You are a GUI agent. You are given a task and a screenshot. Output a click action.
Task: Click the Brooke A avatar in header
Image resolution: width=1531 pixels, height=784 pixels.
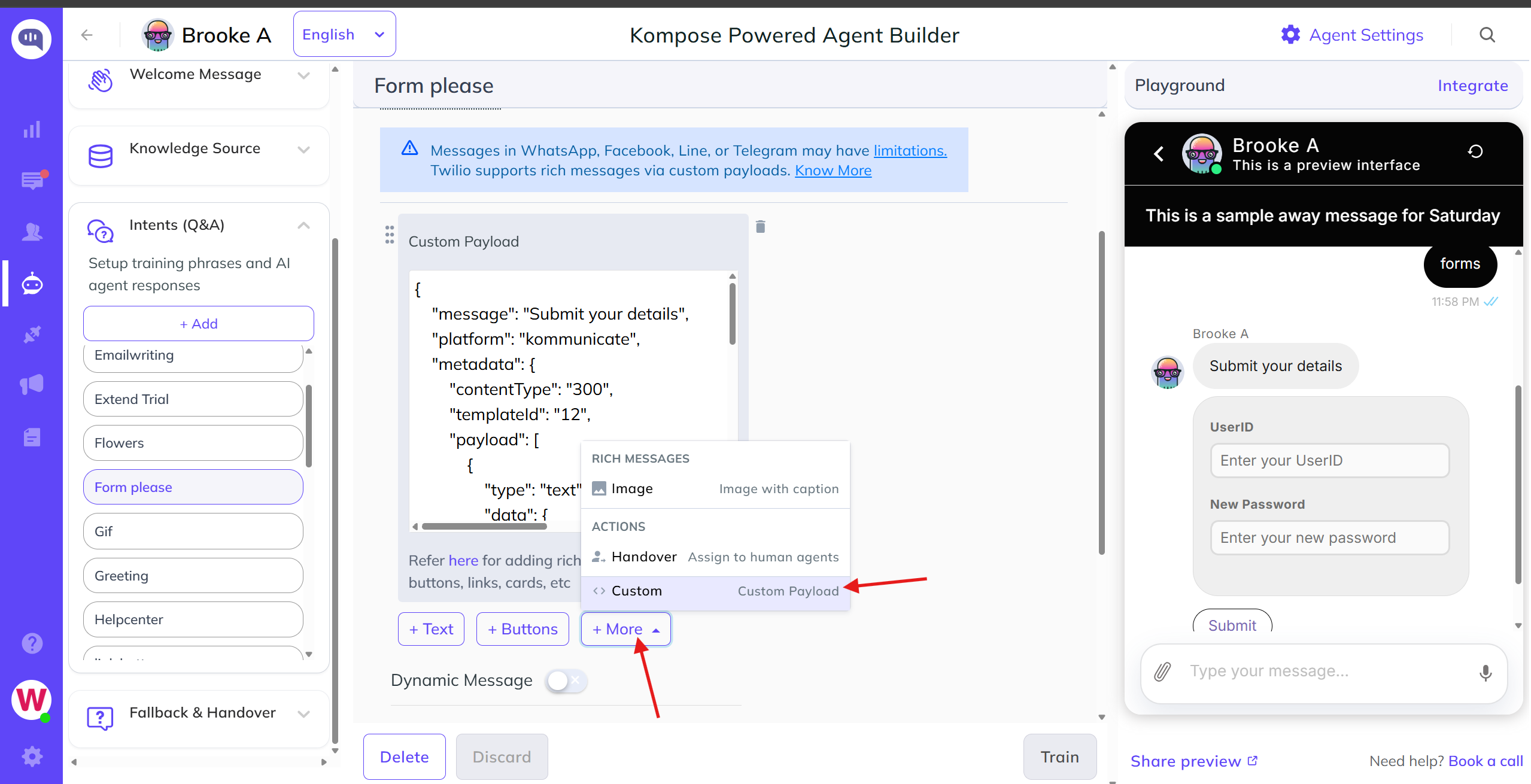pyautogui.click(x=157, y=35)
